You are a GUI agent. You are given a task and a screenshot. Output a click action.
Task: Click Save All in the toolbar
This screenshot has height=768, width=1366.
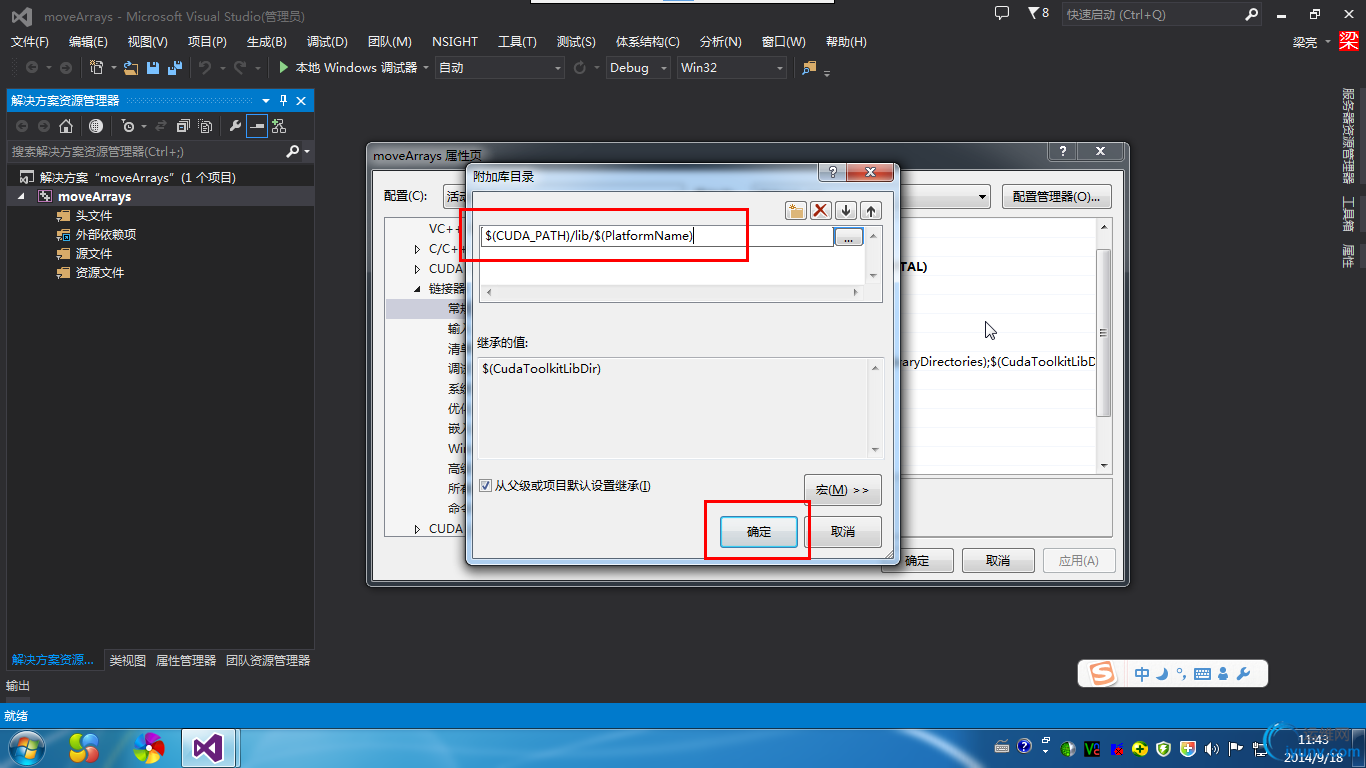[x=175, y=68]
